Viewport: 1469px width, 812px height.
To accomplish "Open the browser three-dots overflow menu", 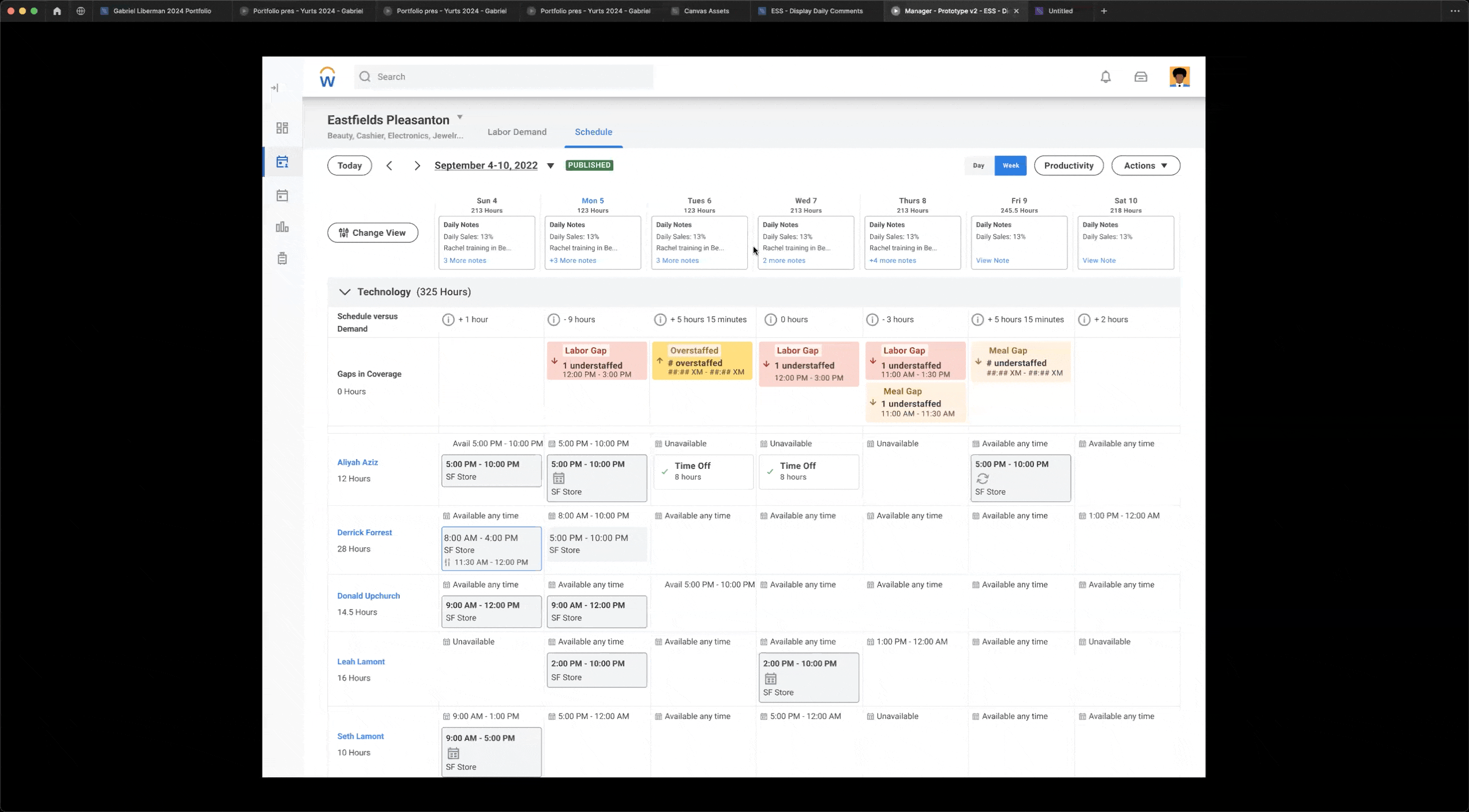I will 1455,11.
